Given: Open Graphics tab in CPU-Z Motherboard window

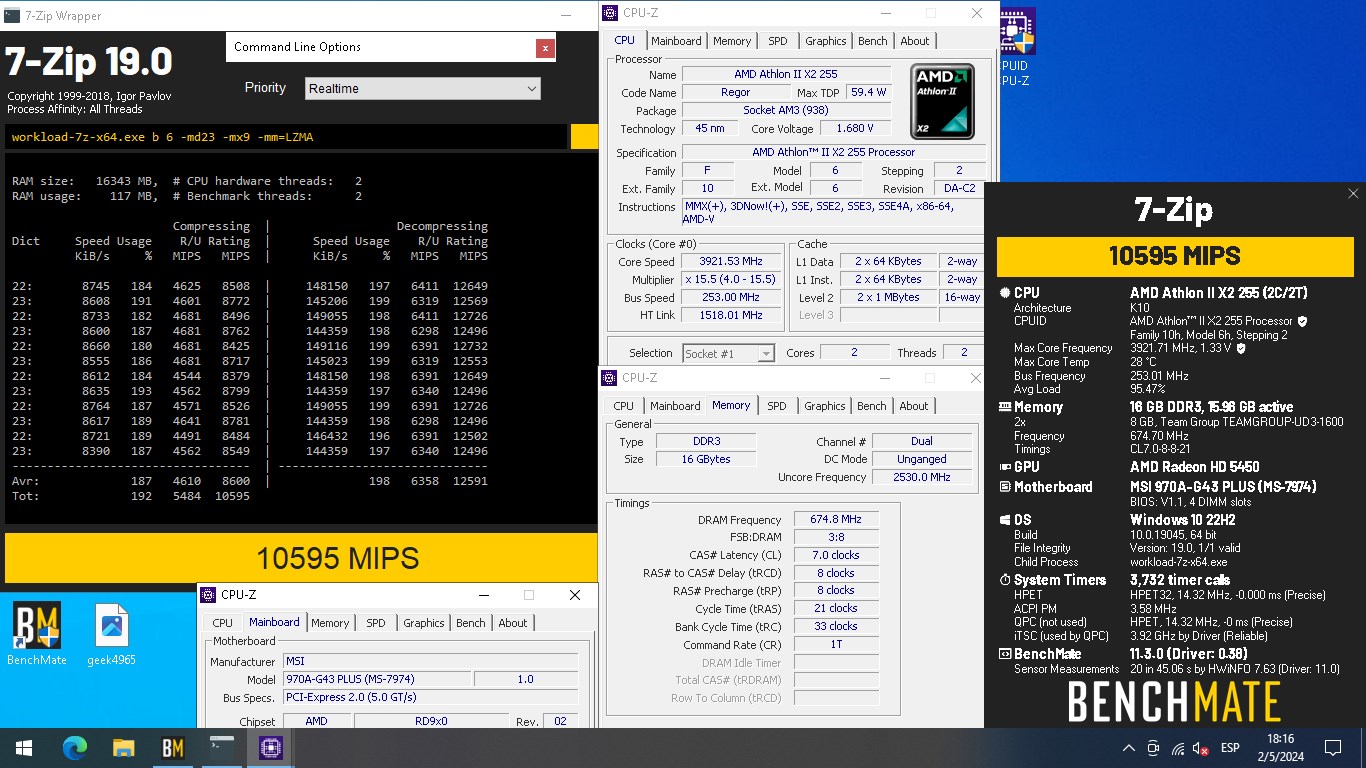Looking at the screenshot, I should coord(424,623).
